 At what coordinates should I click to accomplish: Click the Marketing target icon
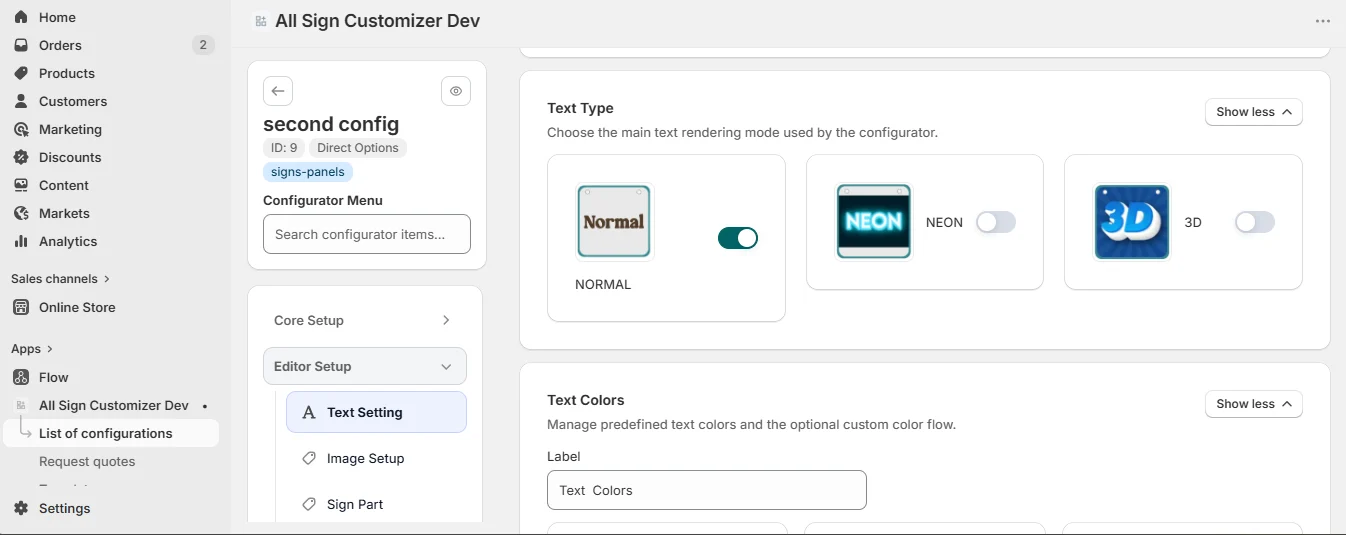click(21, 129)
